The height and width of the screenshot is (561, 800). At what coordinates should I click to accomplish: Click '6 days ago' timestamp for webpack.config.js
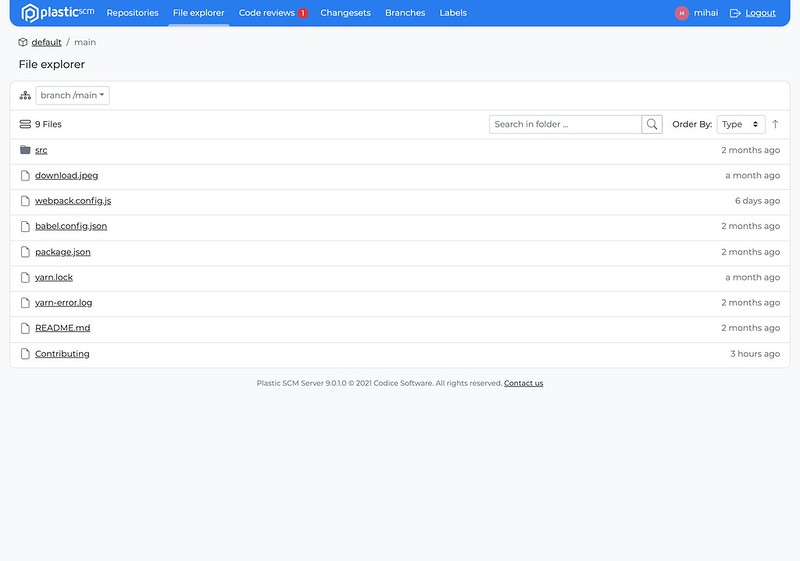click(757, 201)
